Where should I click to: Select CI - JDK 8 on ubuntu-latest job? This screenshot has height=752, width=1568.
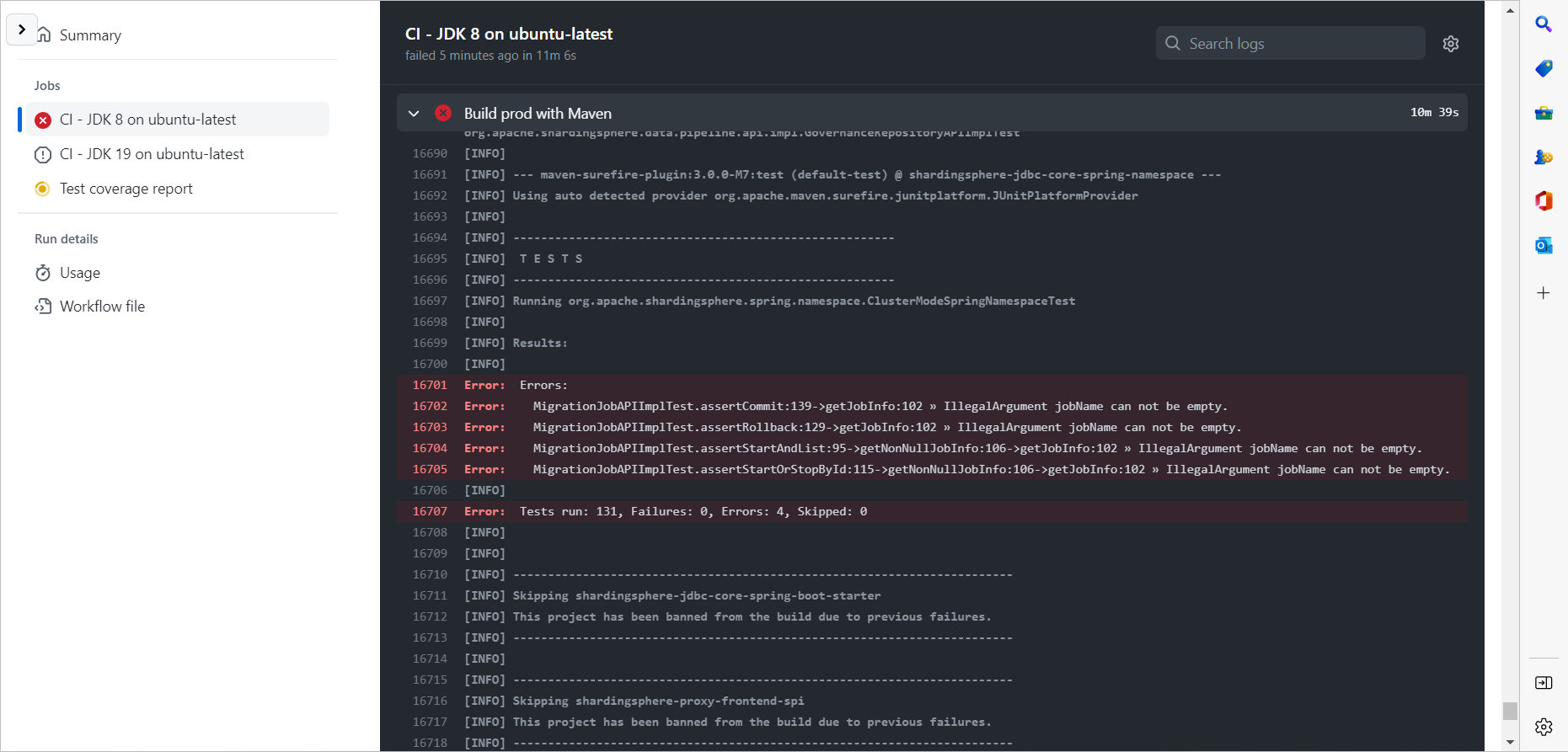178,120
